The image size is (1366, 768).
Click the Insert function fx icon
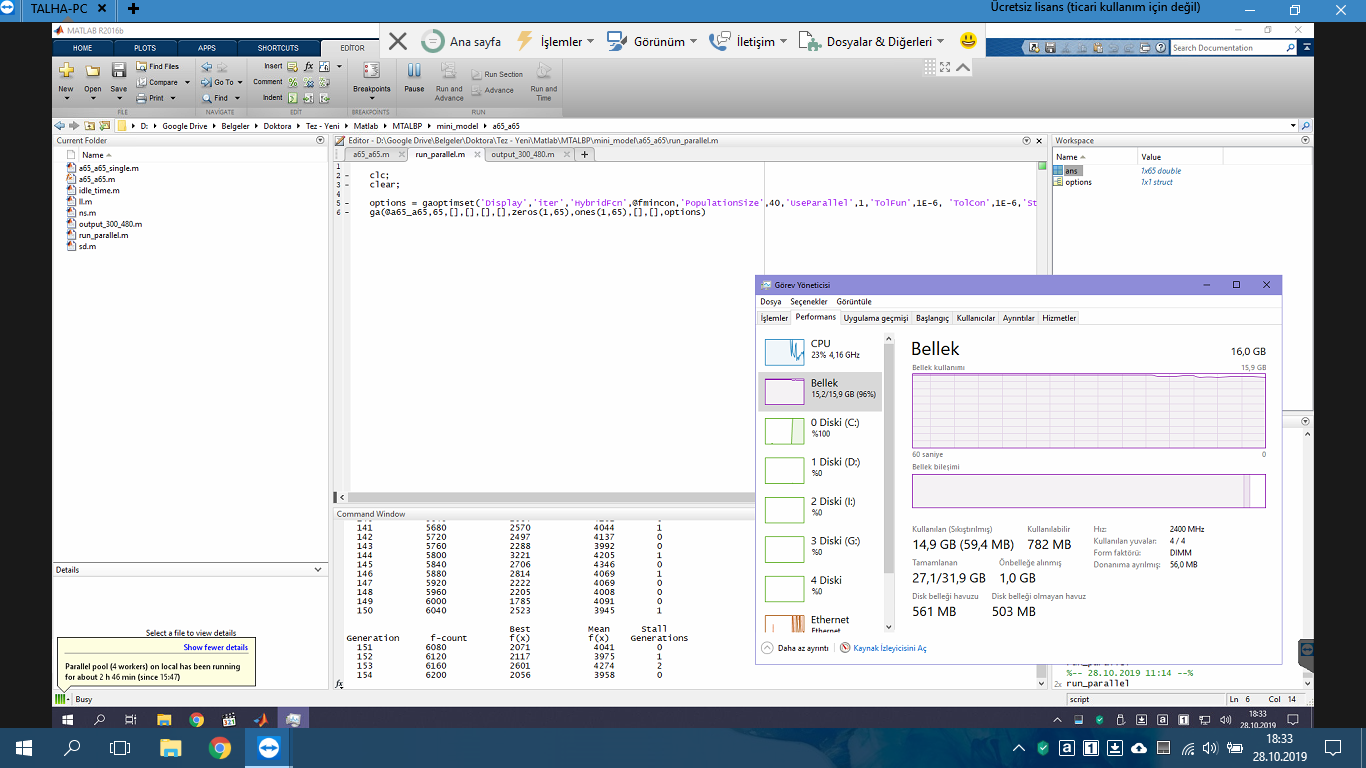tap(309, 66)
